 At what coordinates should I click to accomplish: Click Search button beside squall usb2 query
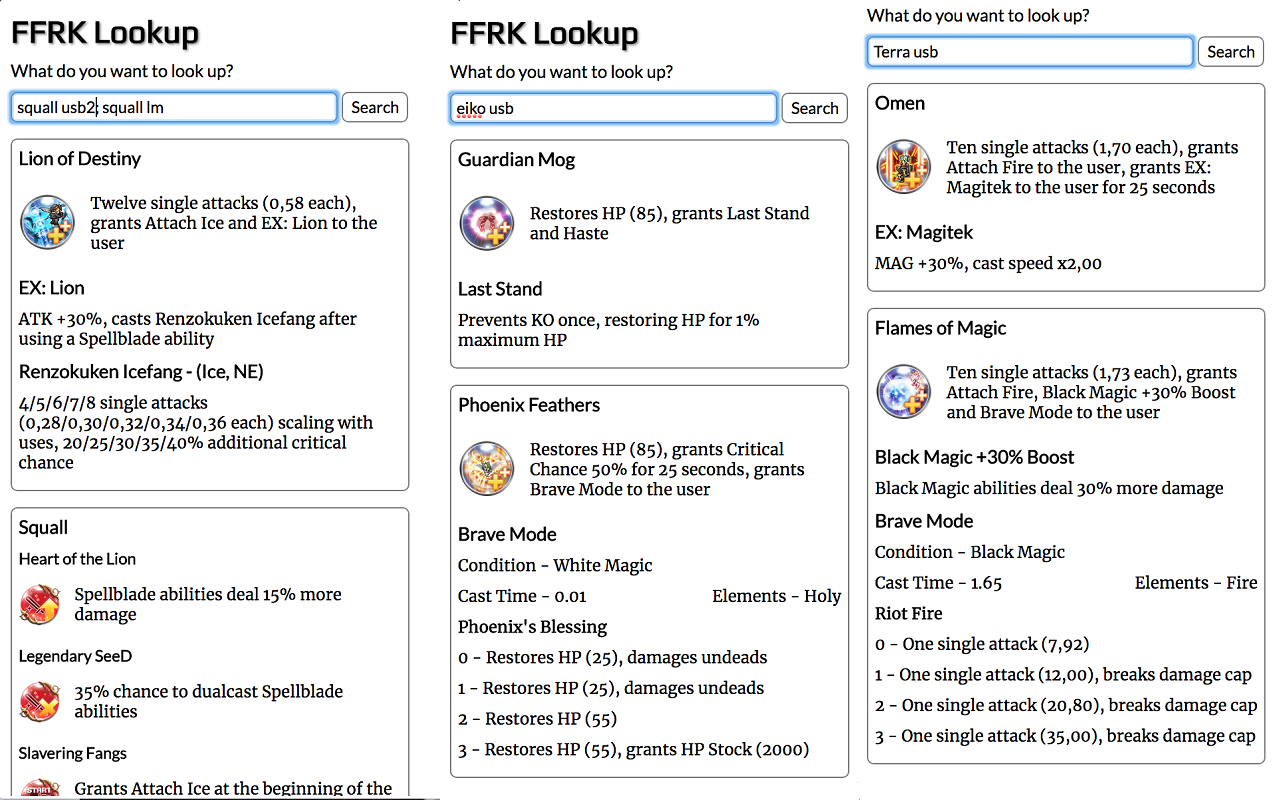pyautogui.click(x=375, y=108)
